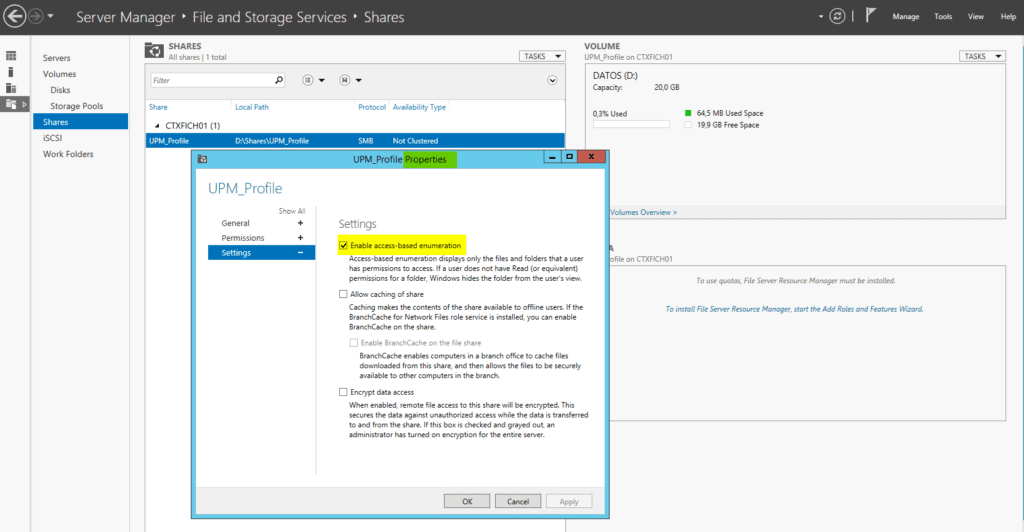The image size is (1024, 532).
Task: Open the Tools menu
Action: tap(943, 17)
